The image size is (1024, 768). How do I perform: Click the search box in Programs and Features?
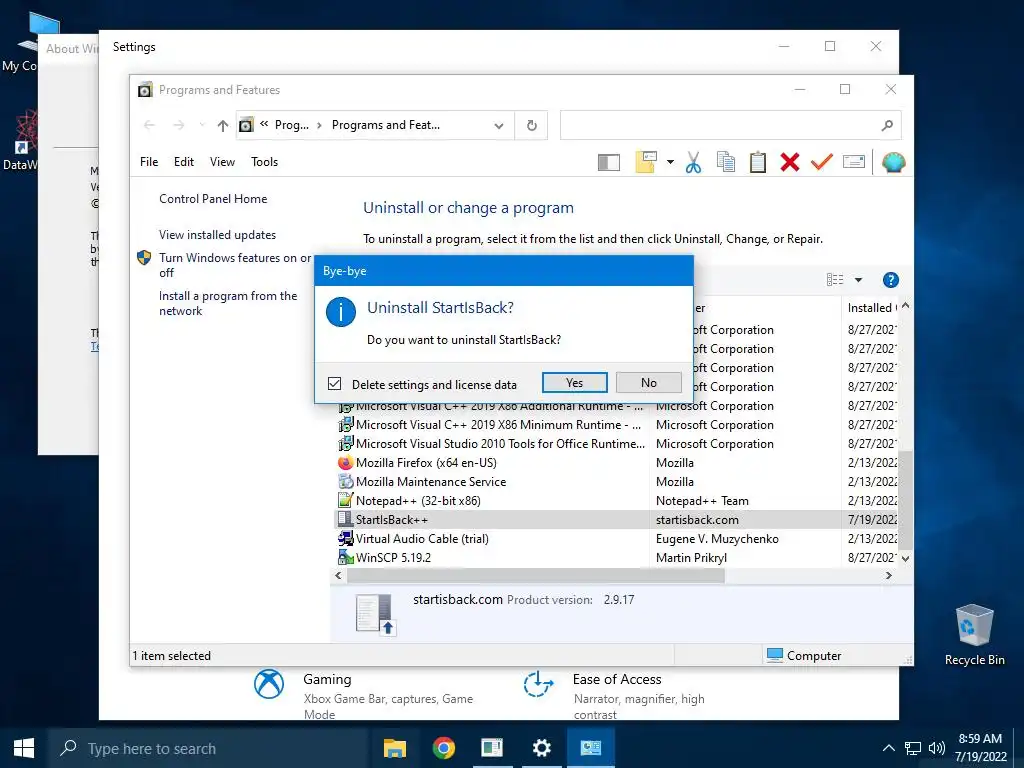(730, 125)
